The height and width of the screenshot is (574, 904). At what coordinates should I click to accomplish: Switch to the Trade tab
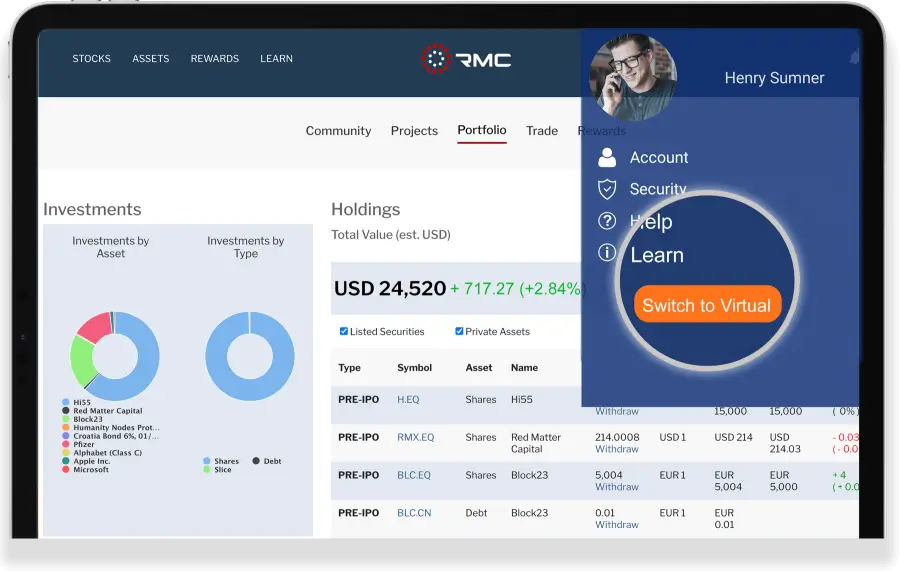pyautogui.click(x=542, y=131)
